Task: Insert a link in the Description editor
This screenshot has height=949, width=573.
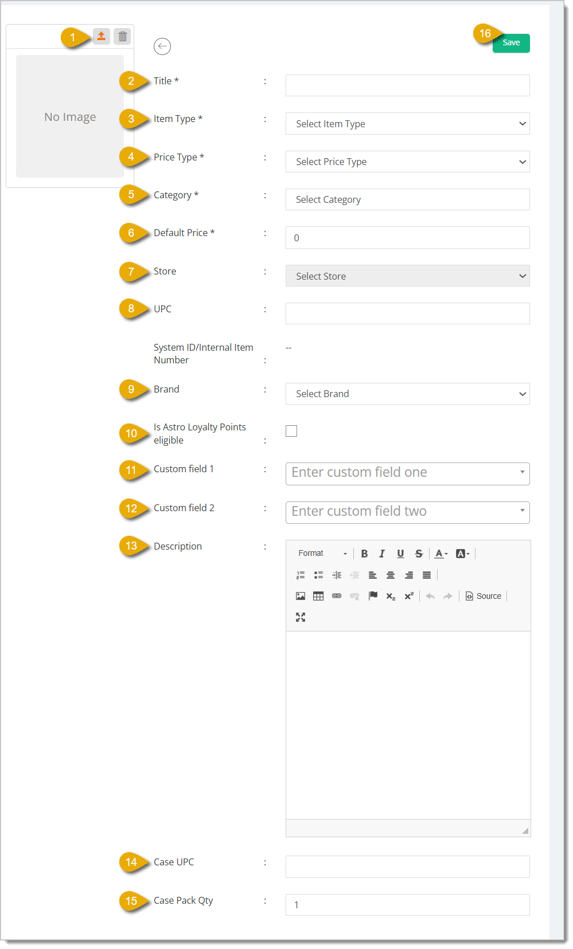Action: click(336, 596)
